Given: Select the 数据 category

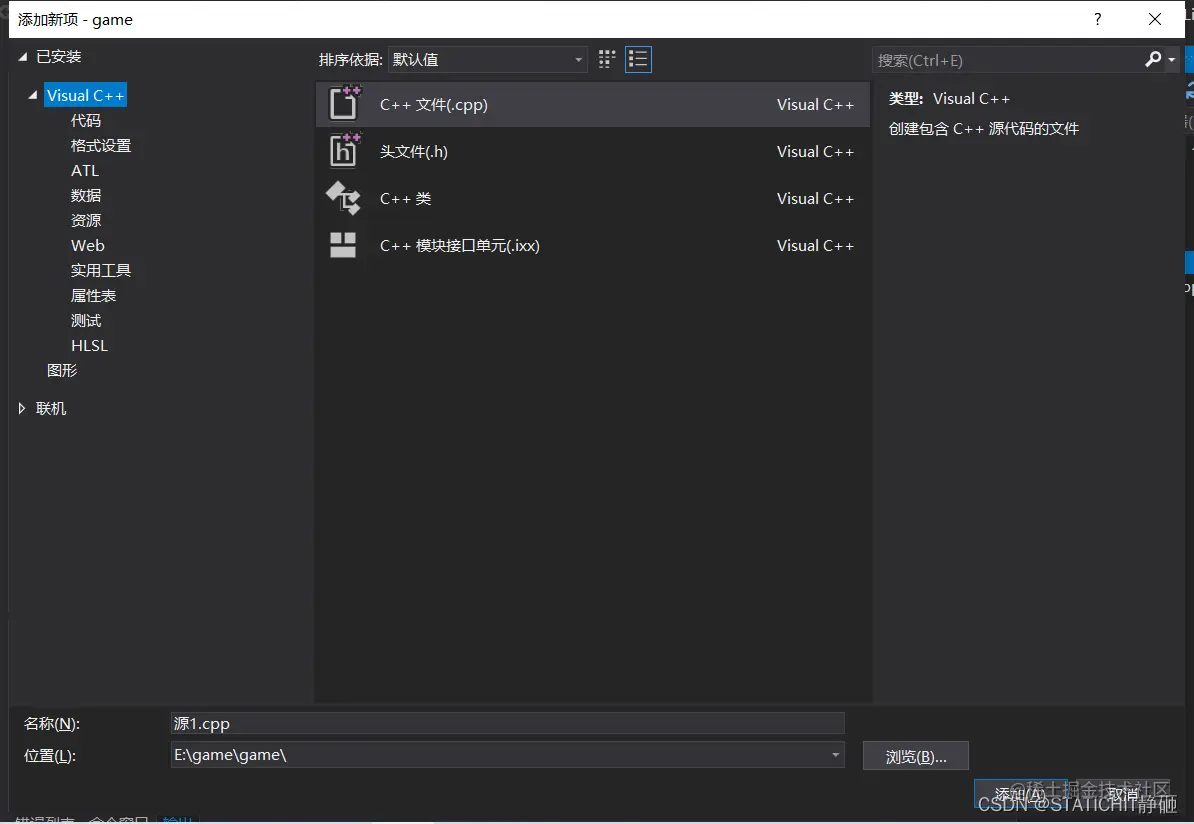Looking at the screenshot, I should coord(86,196).
